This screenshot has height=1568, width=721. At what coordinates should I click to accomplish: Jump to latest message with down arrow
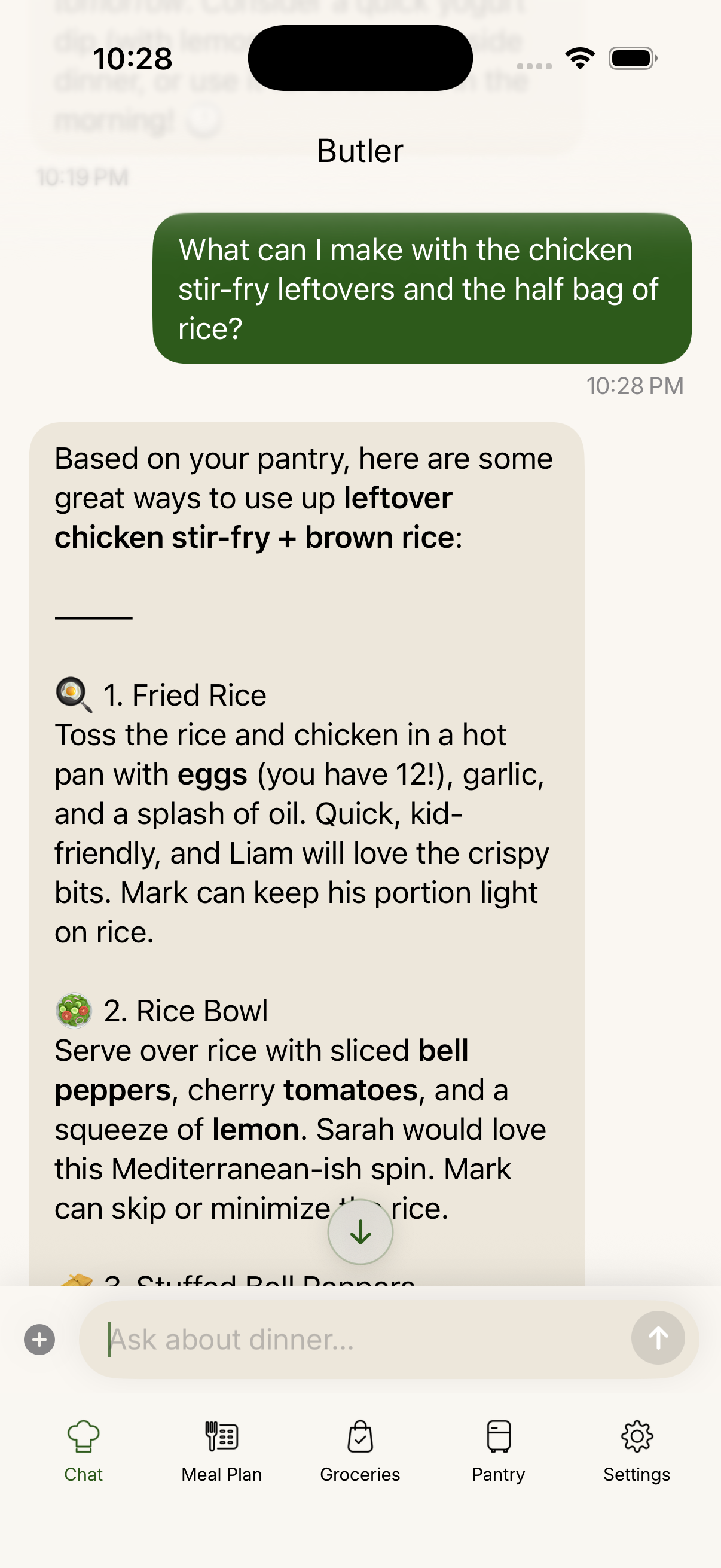(x=360, y=1232)
